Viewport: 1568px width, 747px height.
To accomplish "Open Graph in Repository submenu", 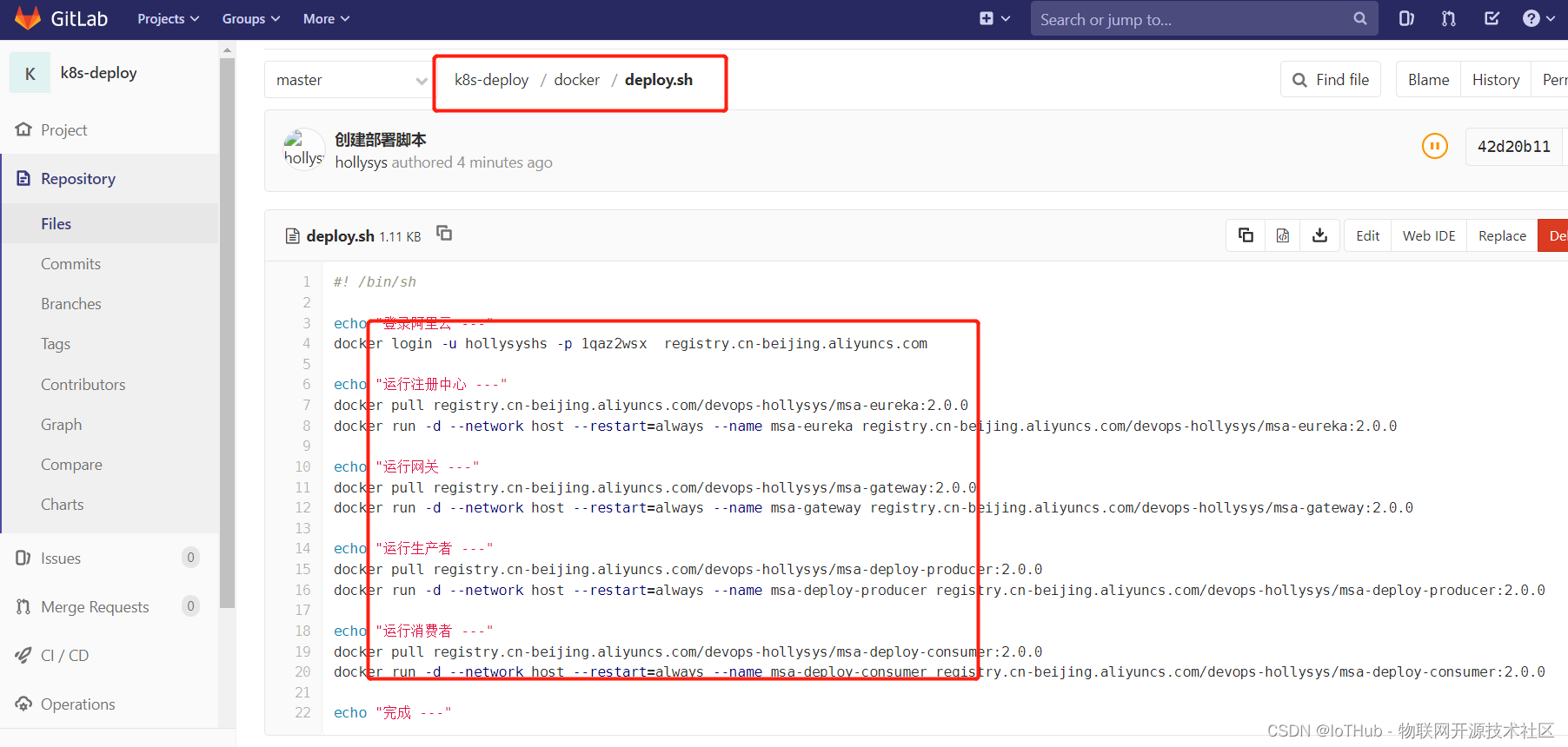I will [62, 424].
